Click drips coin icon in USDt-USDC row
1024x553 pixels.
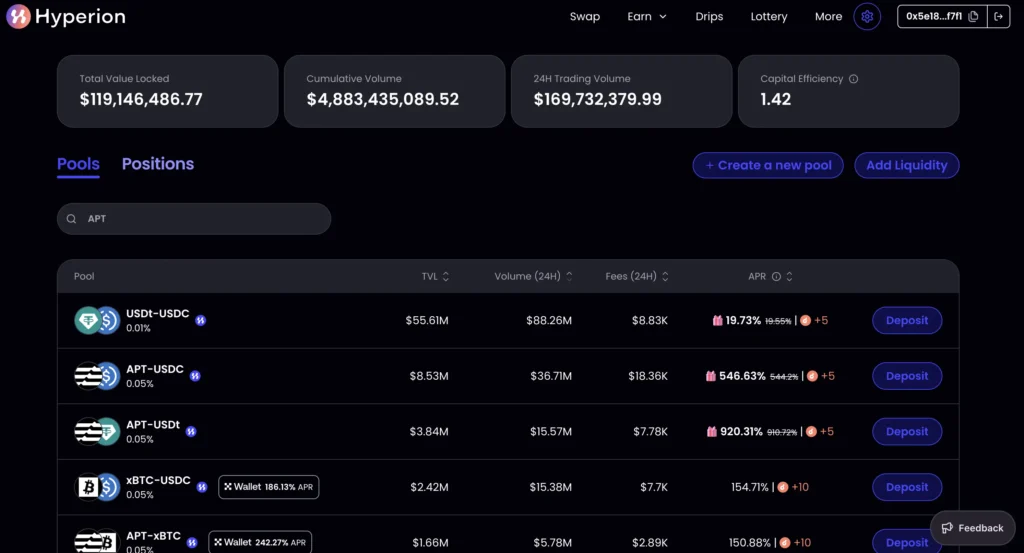[806, 321]
